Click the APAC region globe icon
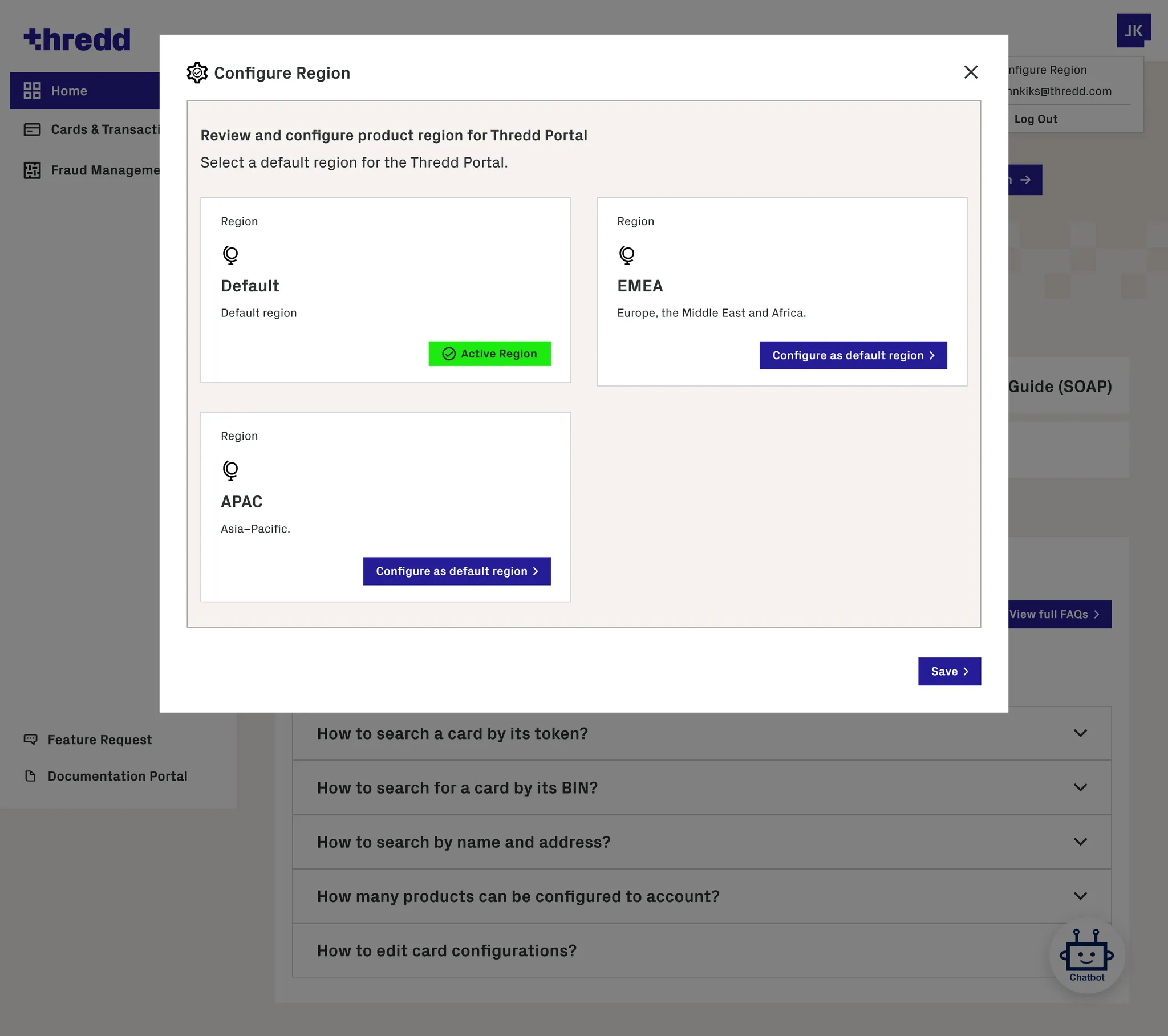 coord(230,470)
